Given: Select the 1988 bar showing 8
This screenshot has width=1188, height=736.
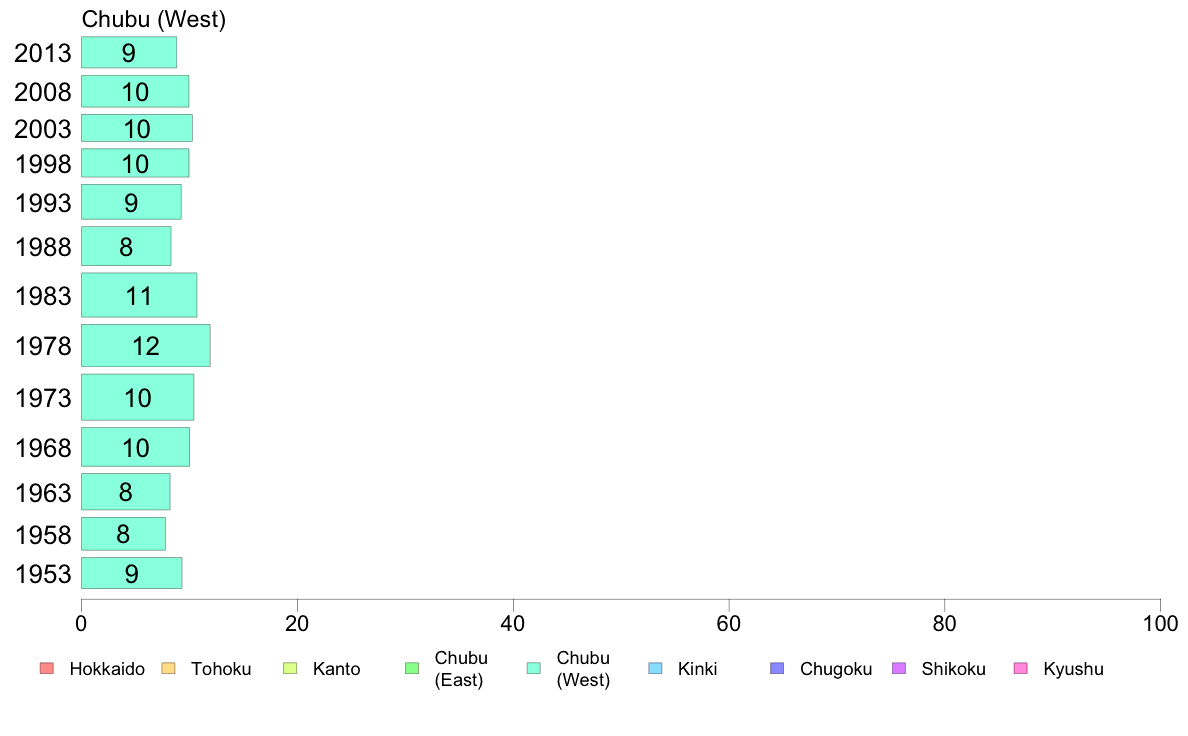Looking at the screenshot, I should [126, 246].
